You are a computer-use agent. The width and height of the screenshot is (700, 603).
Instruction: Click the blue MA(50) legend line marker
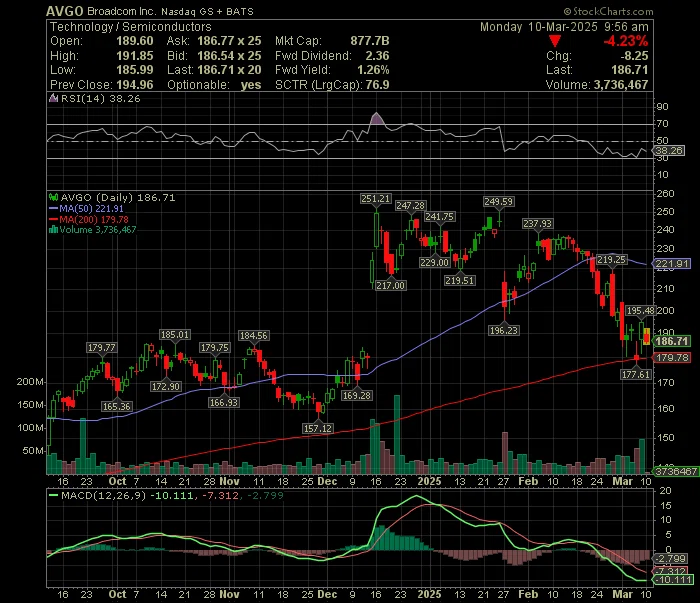[54, 208]
